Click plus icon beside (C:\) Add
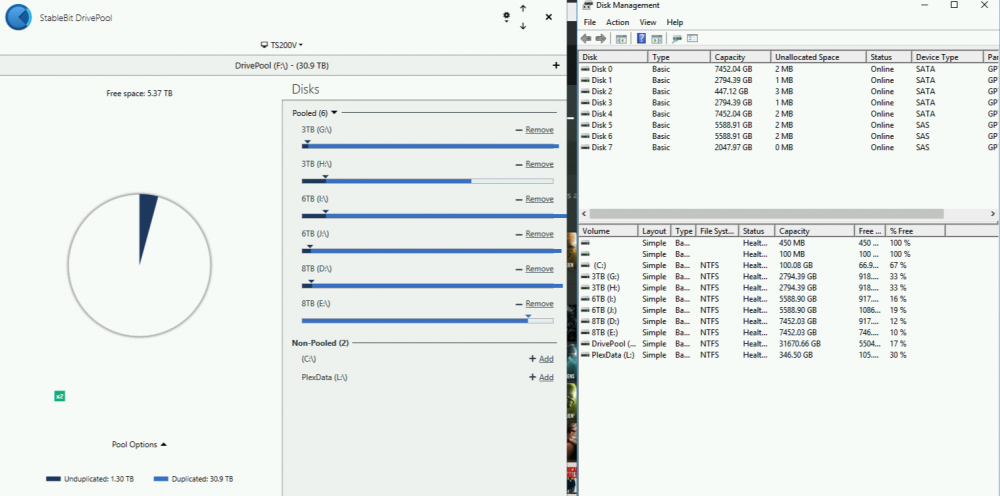 coord(533,359)
